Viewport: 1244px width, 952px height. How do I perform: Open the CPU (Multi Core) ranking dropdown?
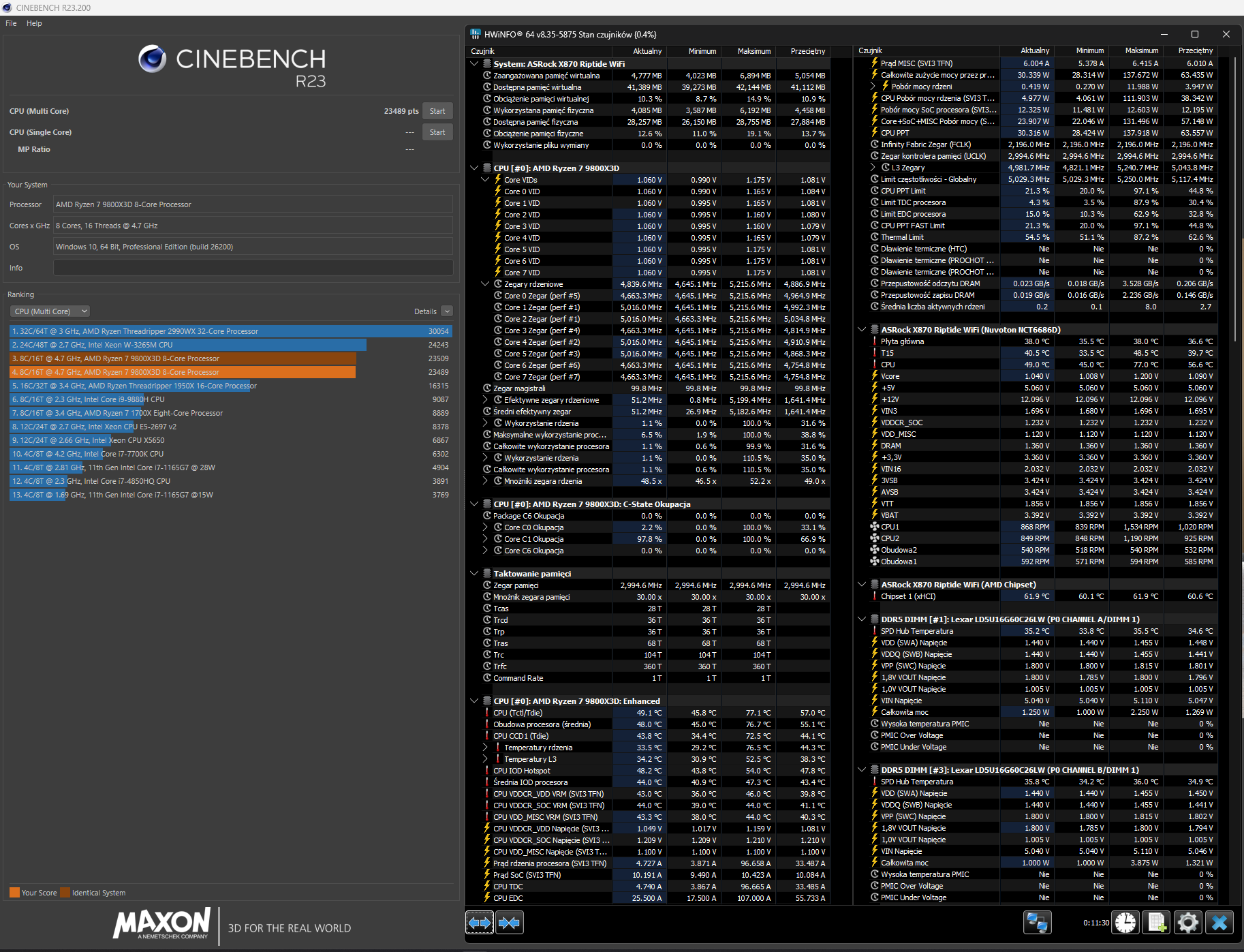pos(50,311)
